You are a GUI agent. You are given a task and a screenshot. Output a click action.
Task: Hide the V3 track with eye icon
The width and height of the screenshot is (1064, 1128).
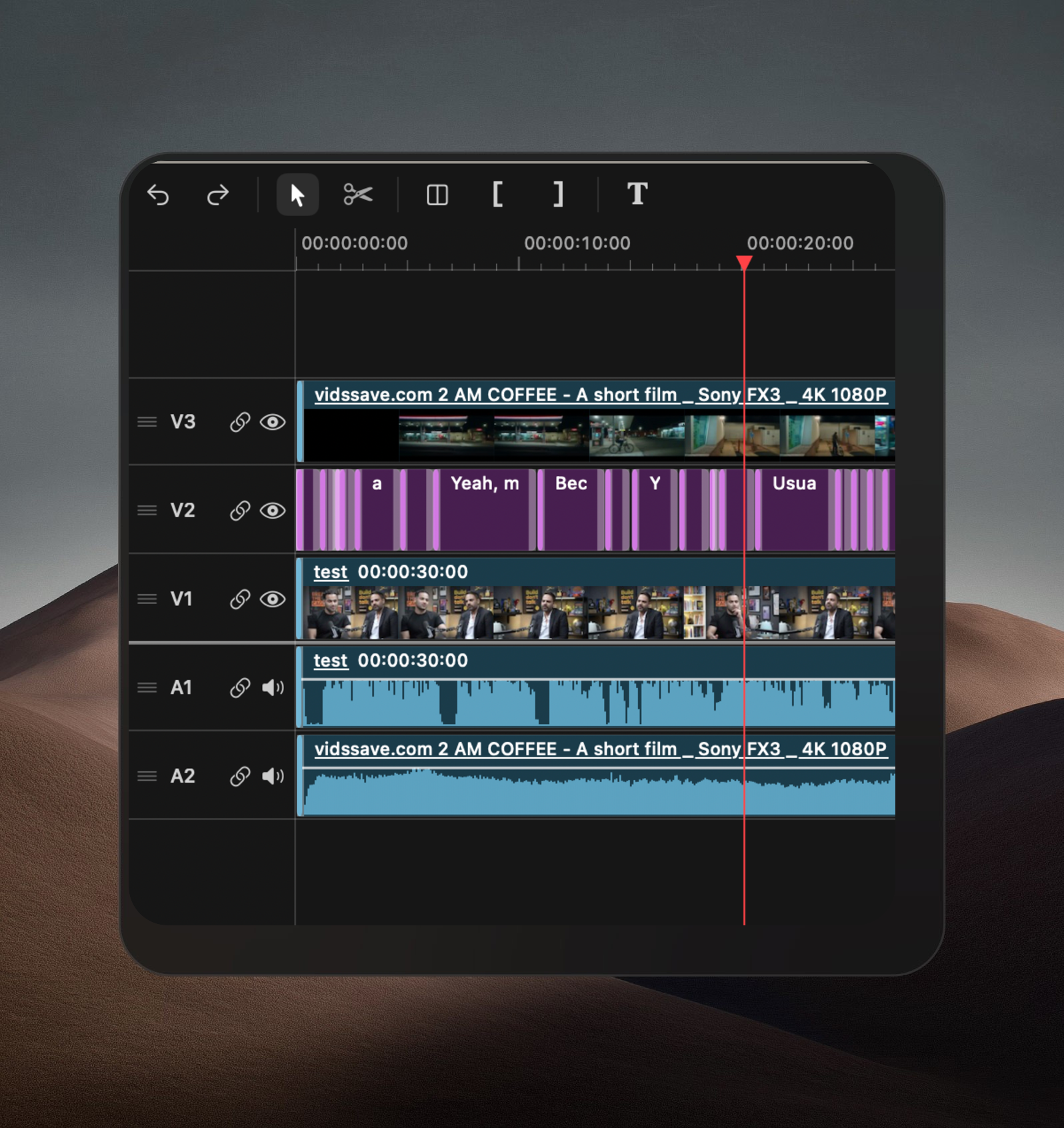(x=273, y=422)
